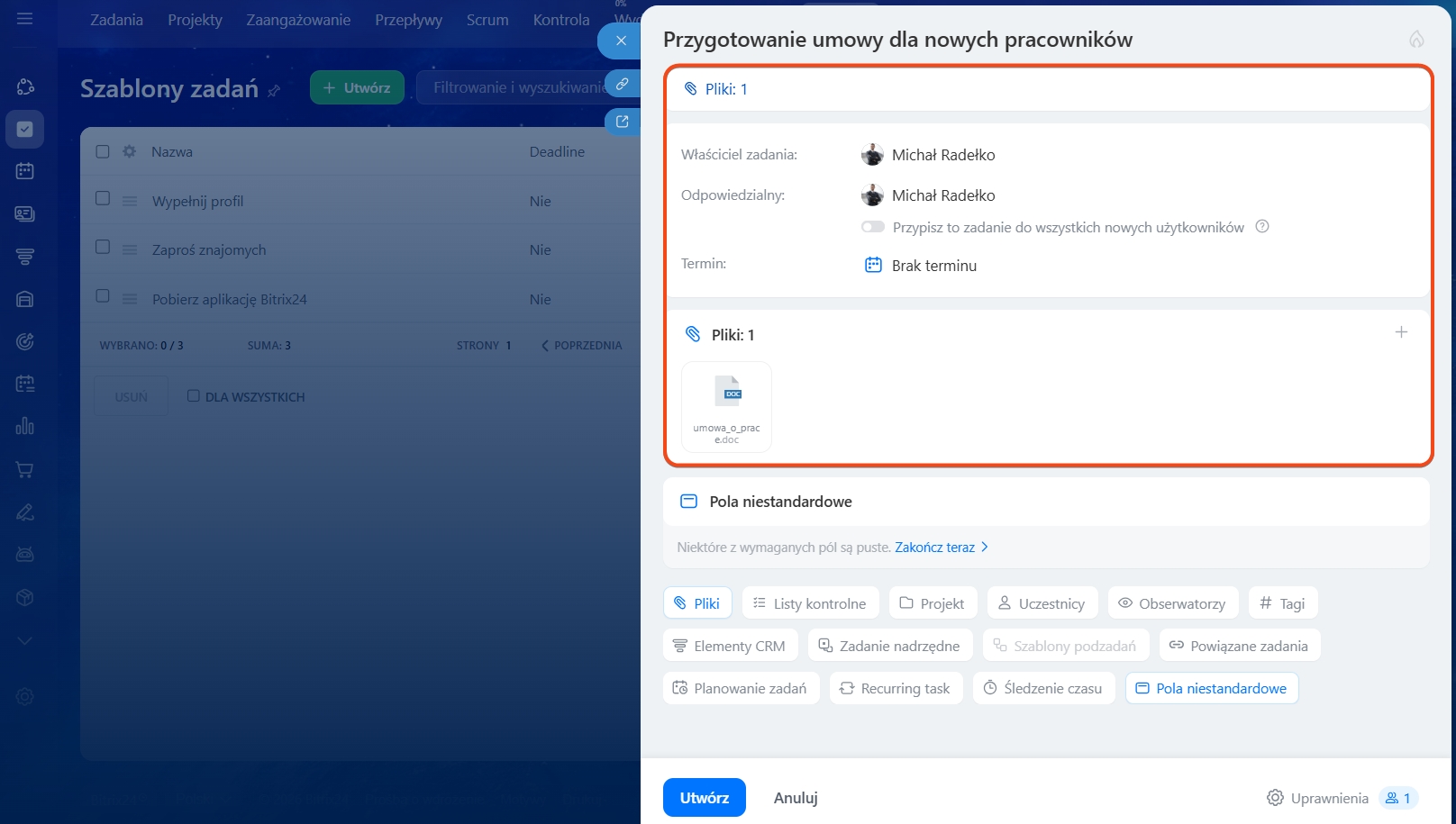Select the Zadanie nadrzędne chip
Image resolution: width=1456 pixels, height=824 pixels.
click(888, 646)
